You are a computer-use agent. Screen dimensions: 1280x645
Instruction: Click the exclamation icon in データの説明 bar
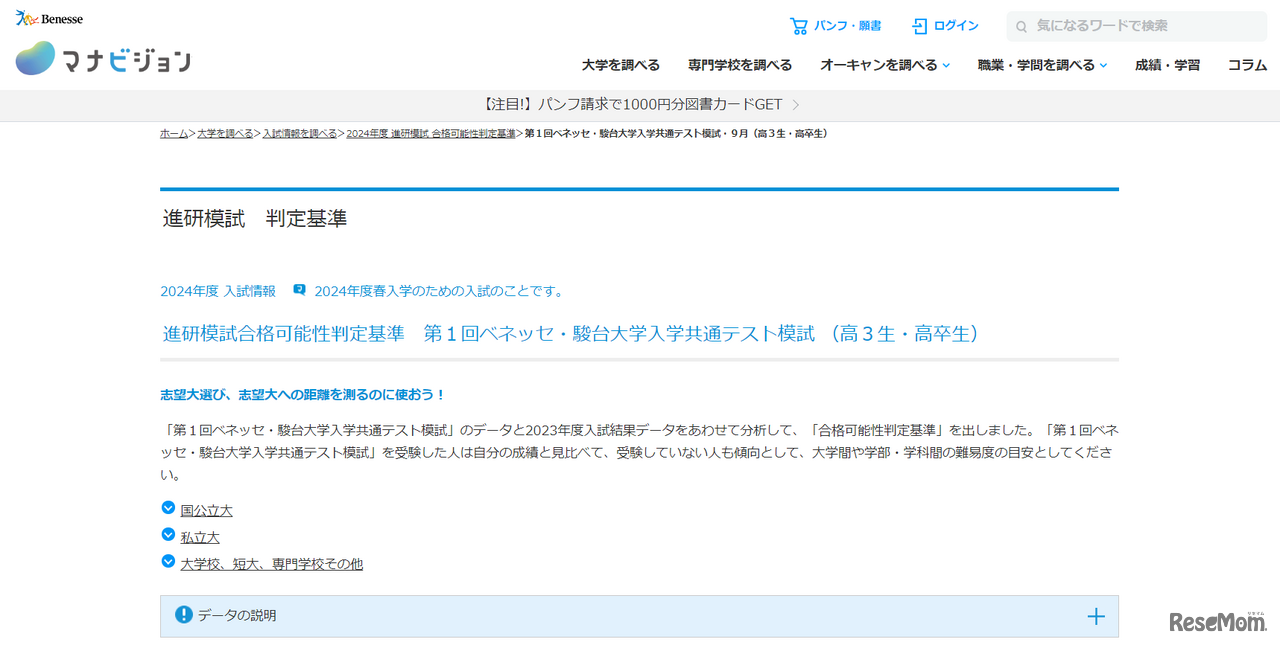pos(183,613)
